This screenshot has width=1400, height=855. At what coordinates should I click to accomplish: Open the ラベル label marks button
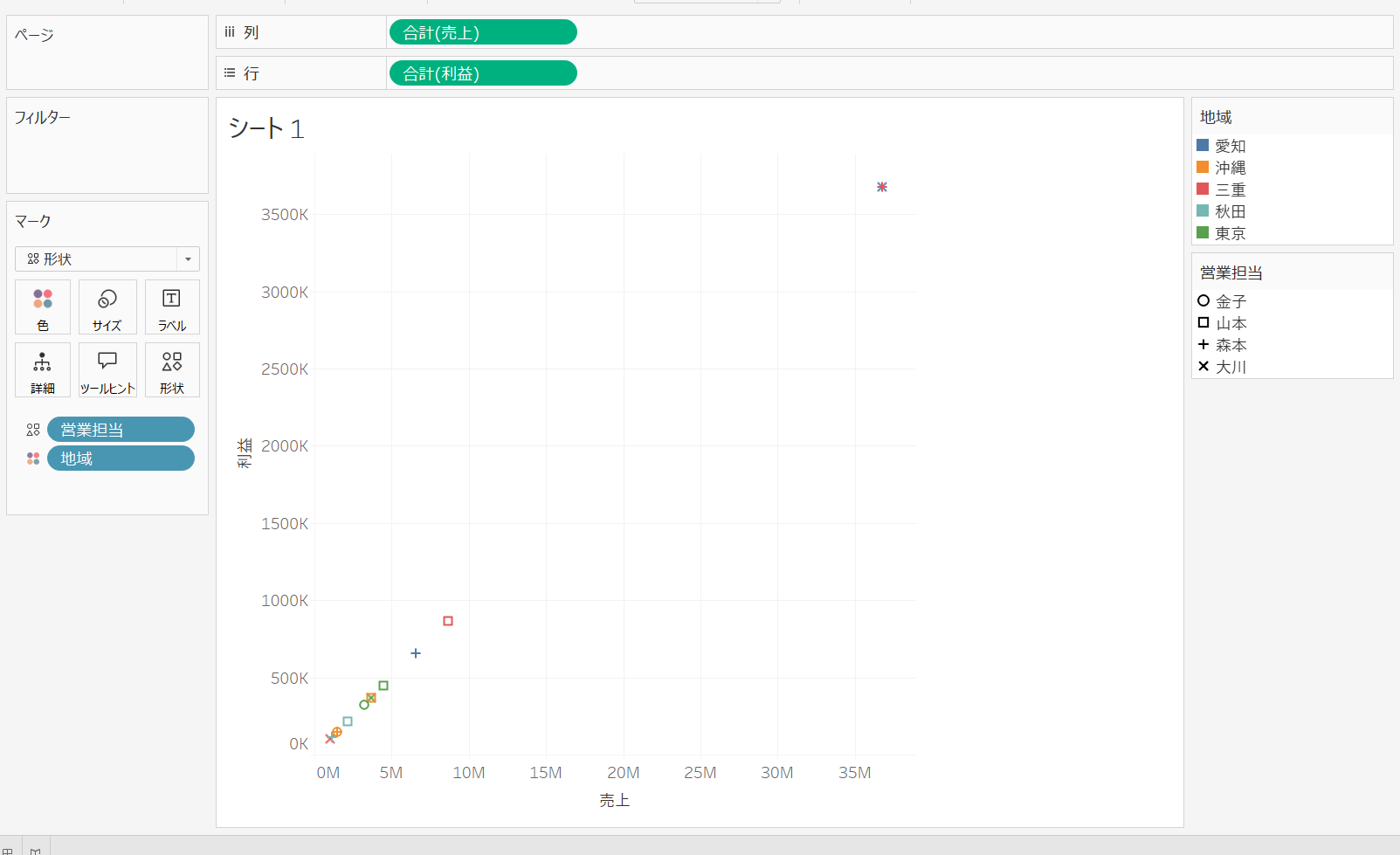click(172, 307)
